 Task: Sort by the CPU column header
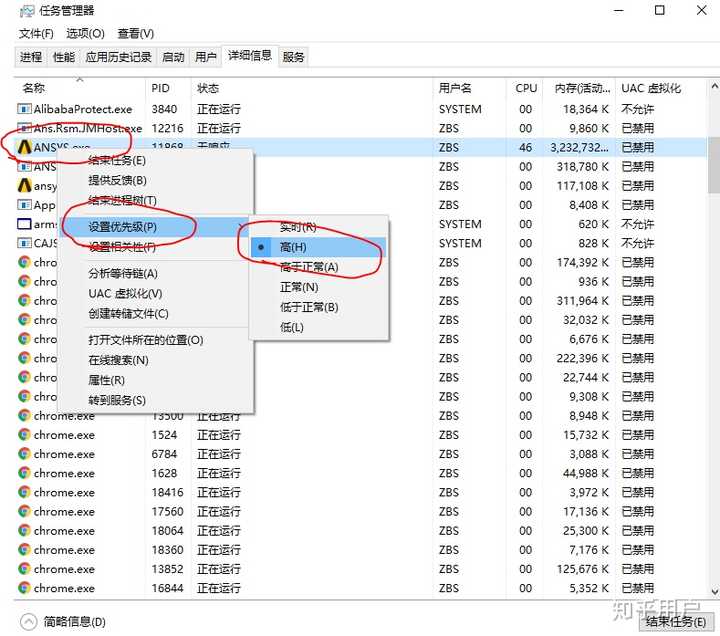(524, 88)
